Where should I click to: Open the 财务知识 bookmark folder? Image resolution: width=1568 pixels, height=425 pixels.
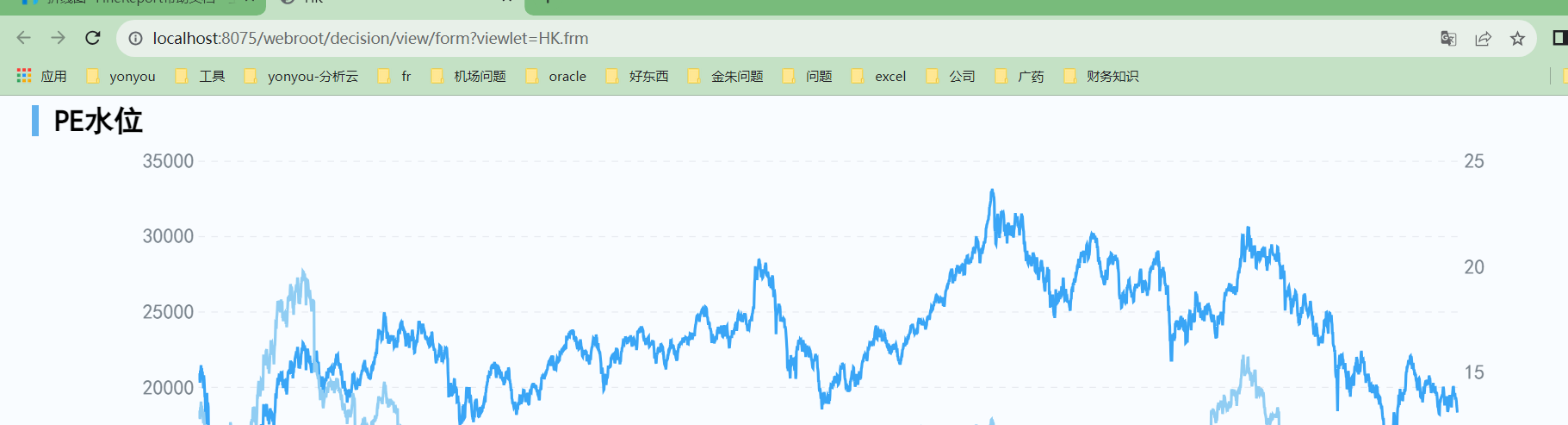[x=1101, y=76]
